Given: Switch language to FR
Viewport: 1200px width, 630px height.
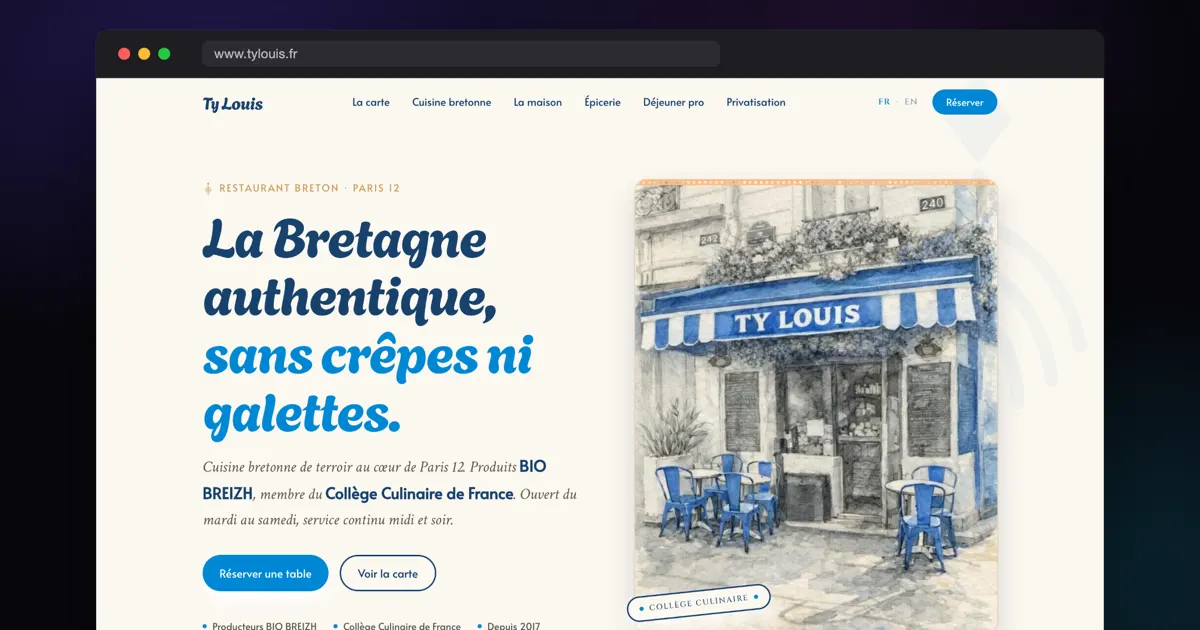Looking at the screenshot, I should [x=884, y=102].
